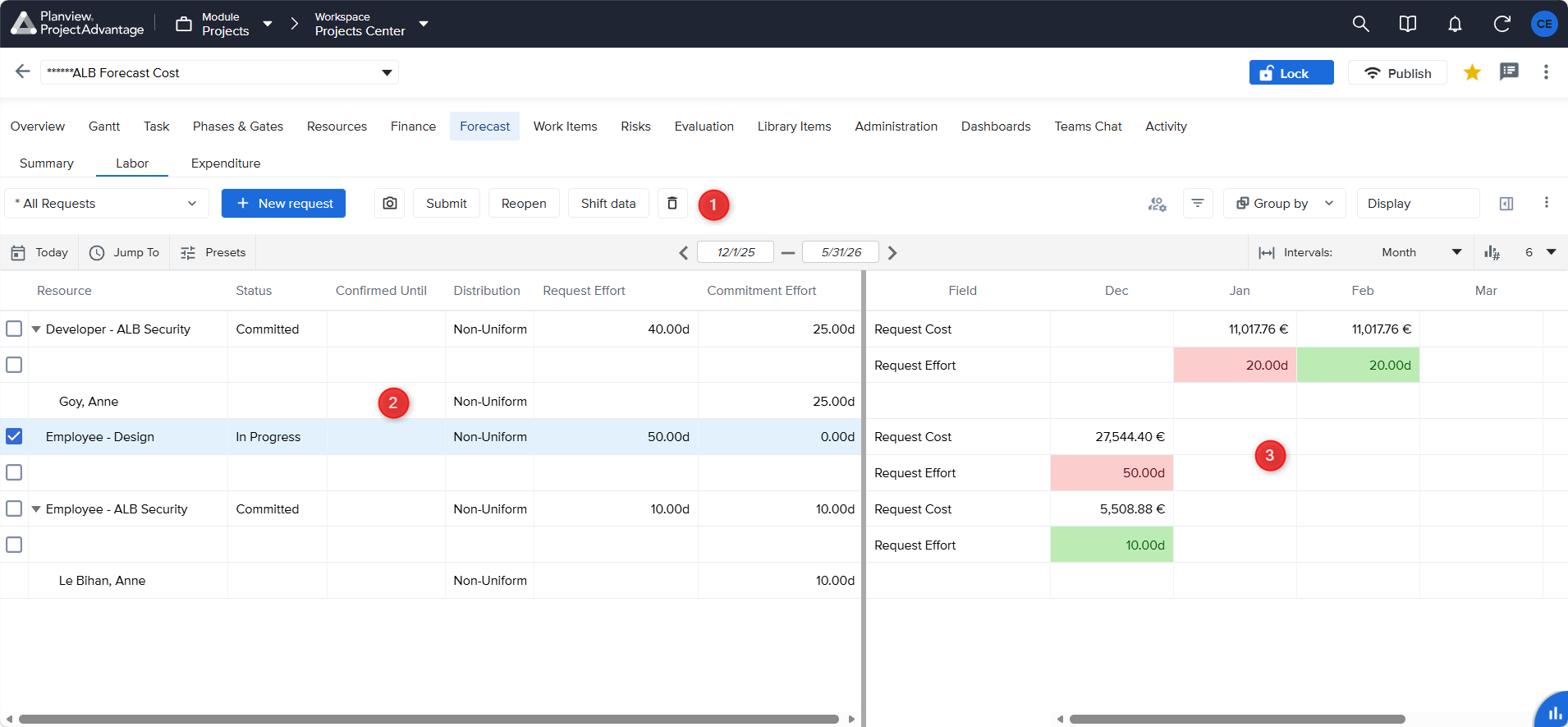Open the Expenditure sub-tab
Viewport: 1568px width, 727px height.
(226, 163)
